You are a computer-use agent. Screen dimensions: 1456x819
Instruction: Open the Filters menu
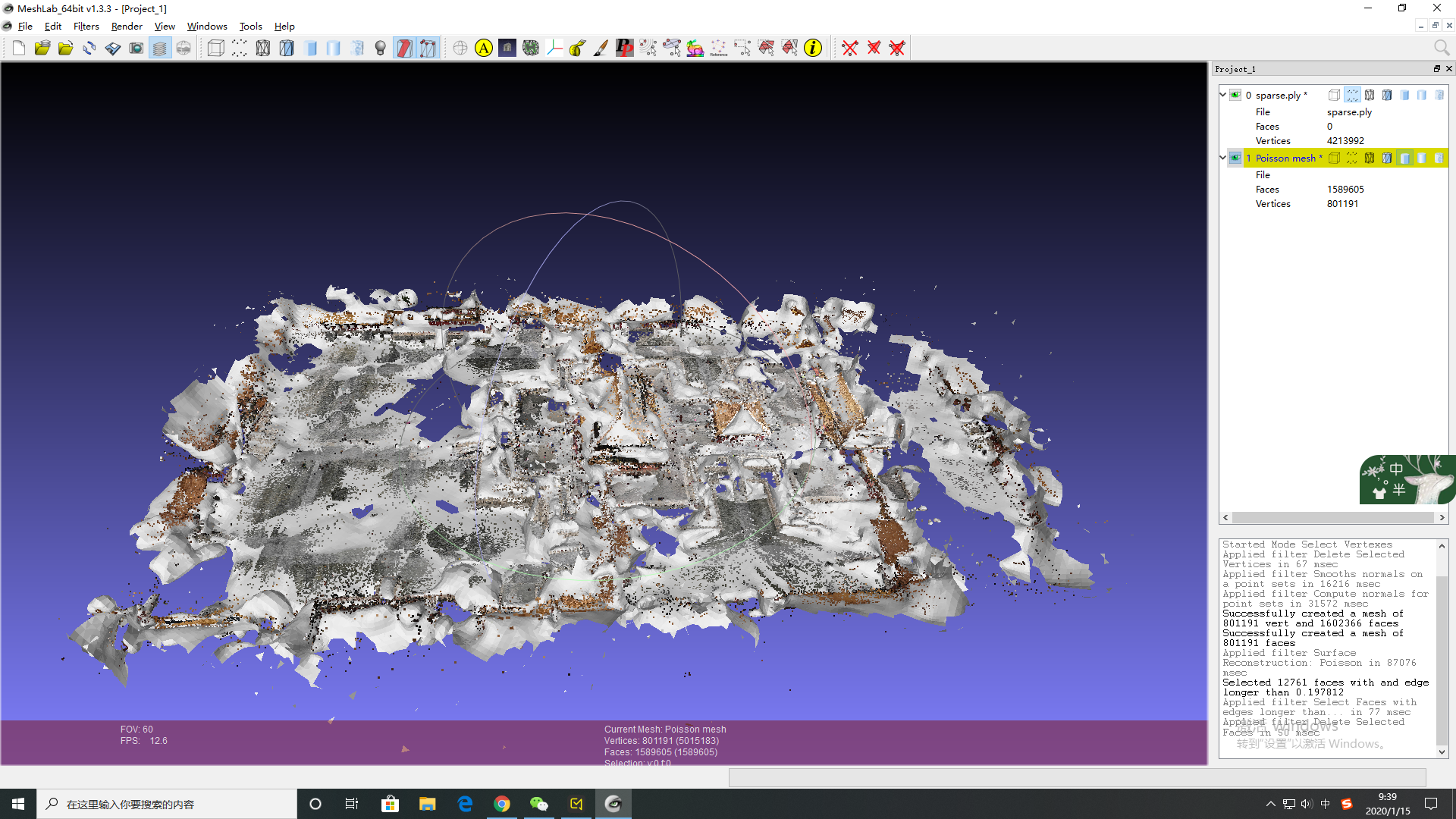click(x=86, y=26)
